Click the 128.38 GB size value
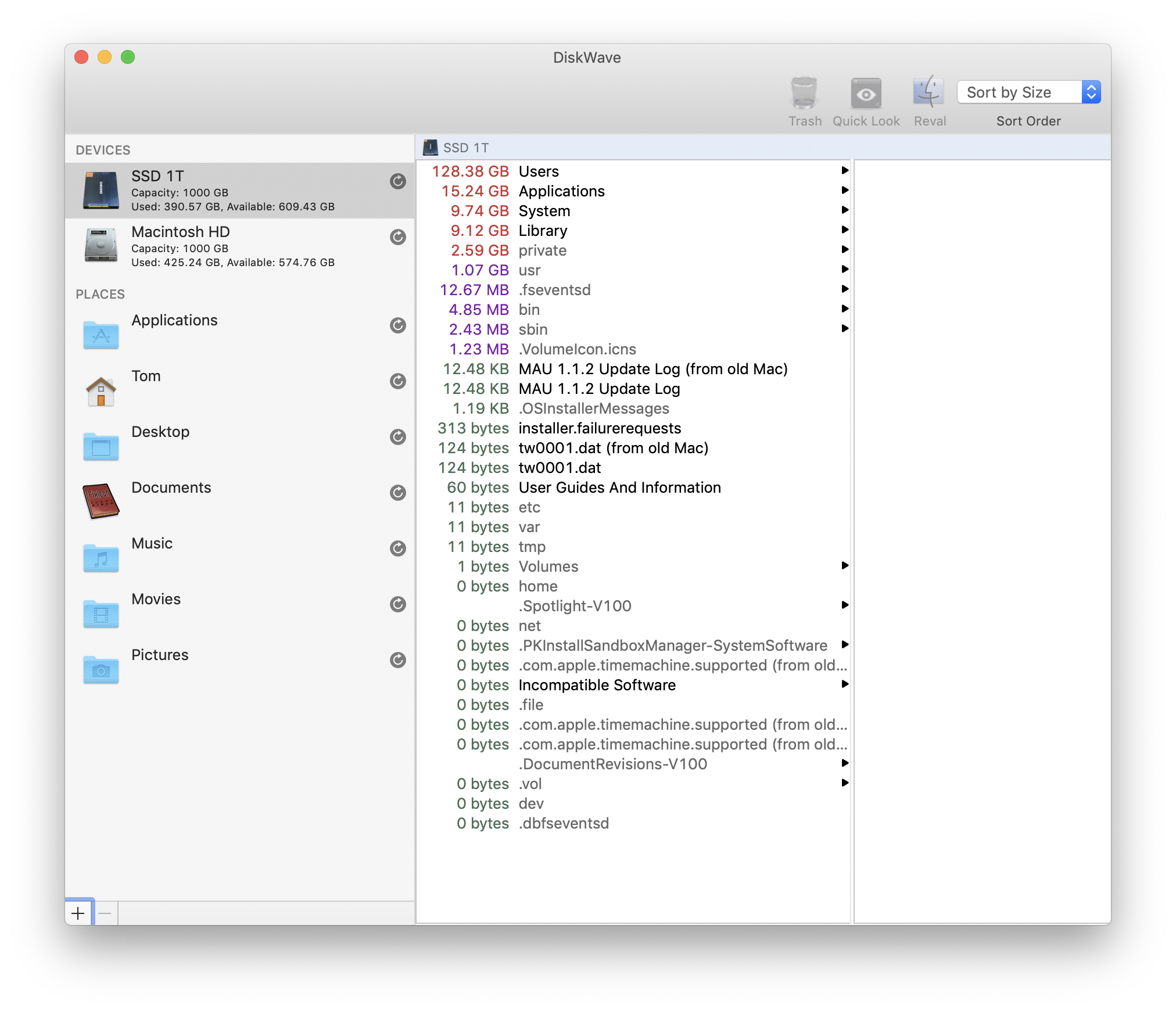Screen dimensions: 1176x1011 (x=470, y=171)
